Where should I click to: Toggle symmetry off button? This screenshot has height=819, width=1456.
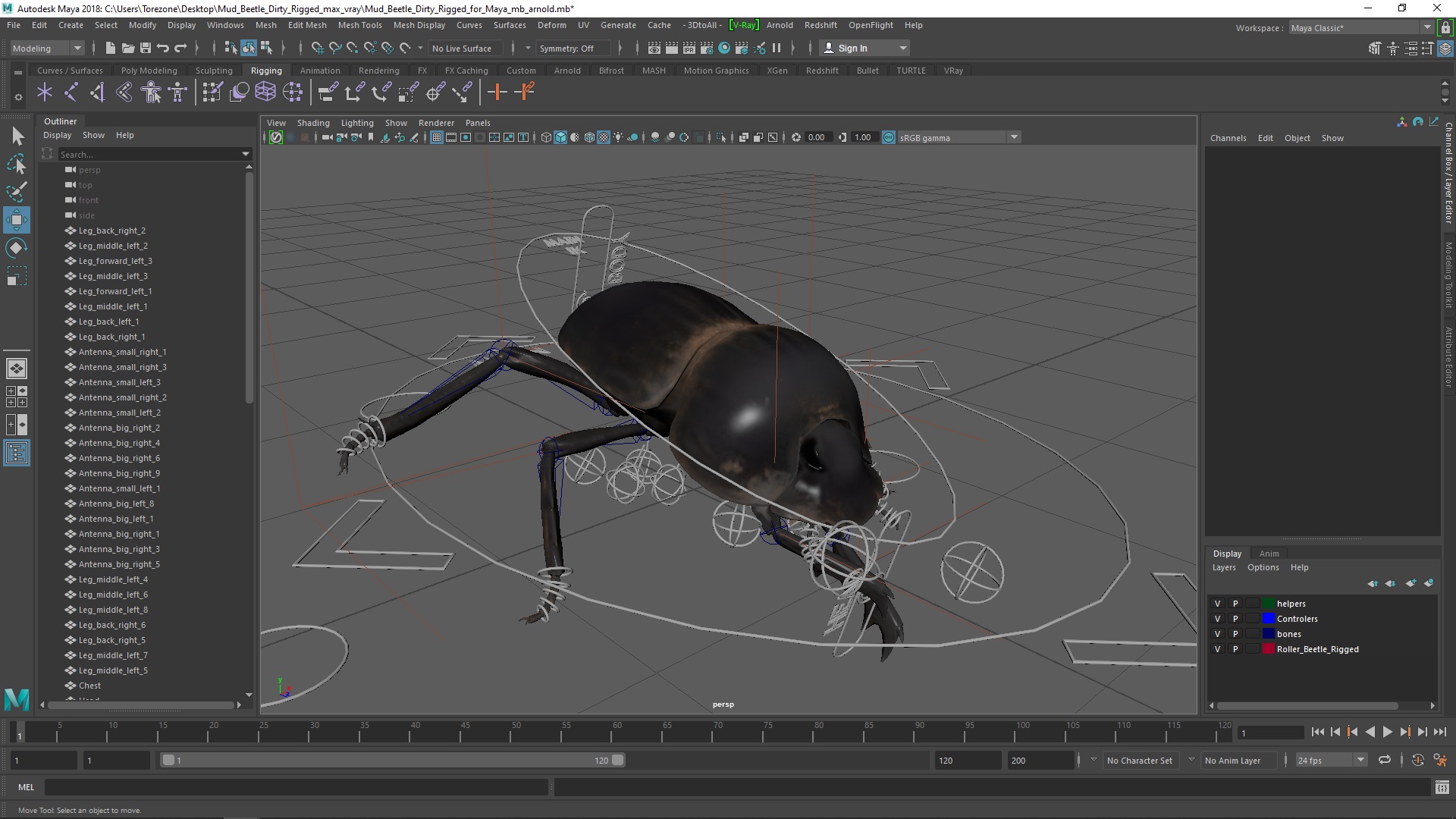click(x=567, y=47)
